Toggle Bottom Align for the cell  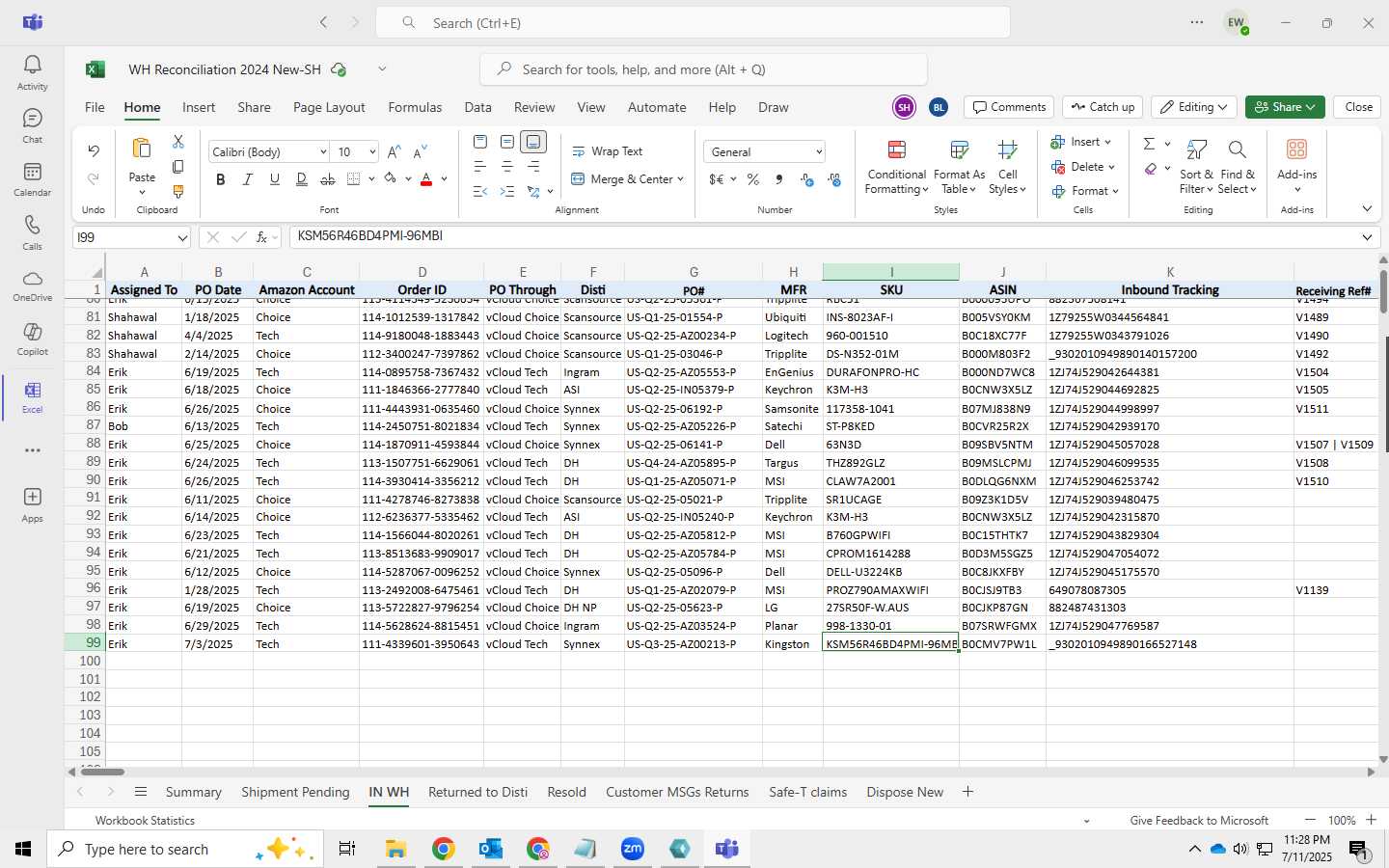click(x=533, y=142)
